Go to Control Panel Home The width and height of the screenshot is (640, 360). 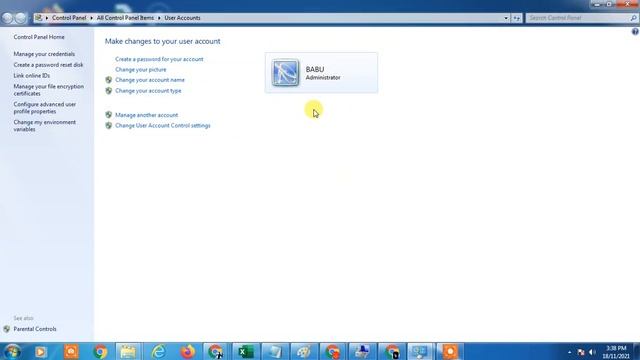pyautogui.click(x=39, y=37)
